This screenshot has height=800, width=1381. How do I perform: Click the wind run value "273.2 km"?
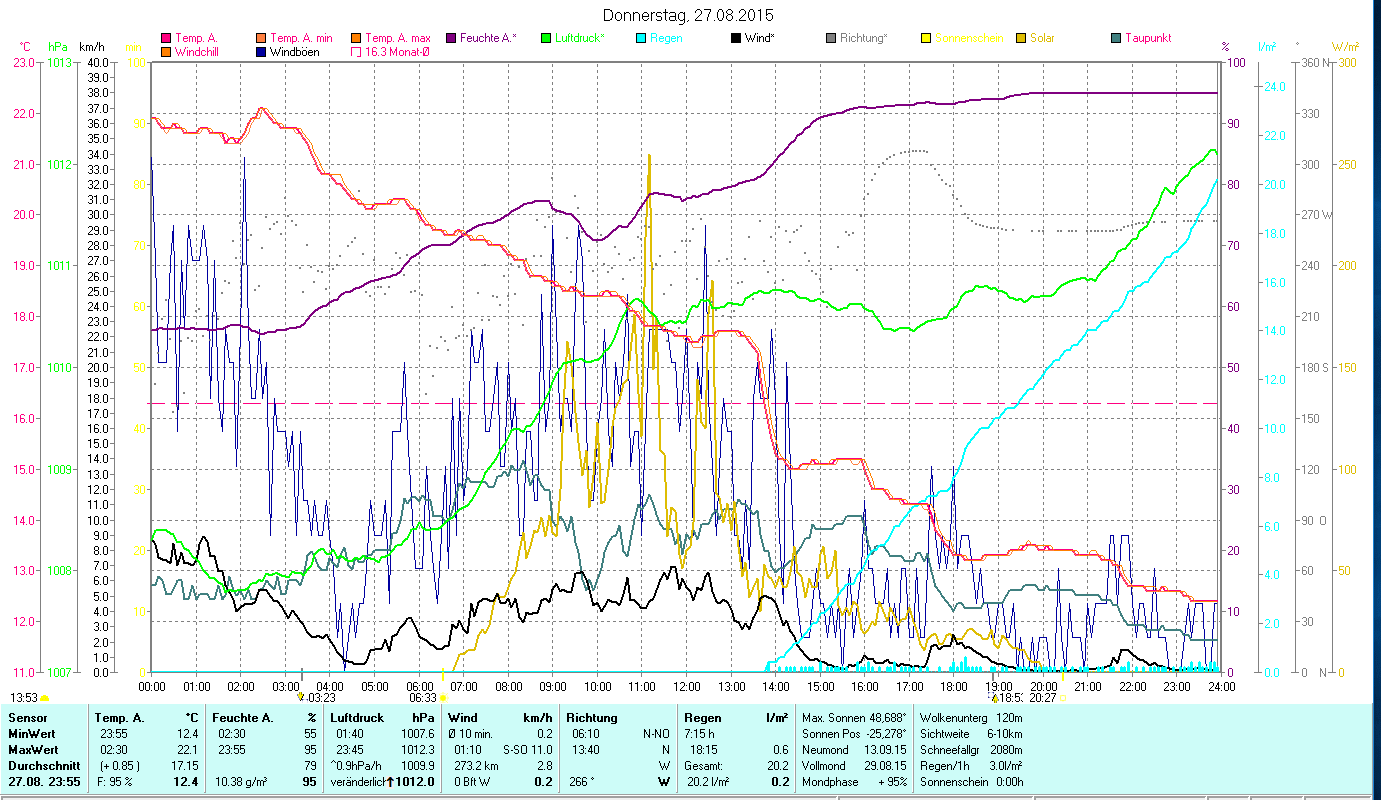click(x=475, y=766)
